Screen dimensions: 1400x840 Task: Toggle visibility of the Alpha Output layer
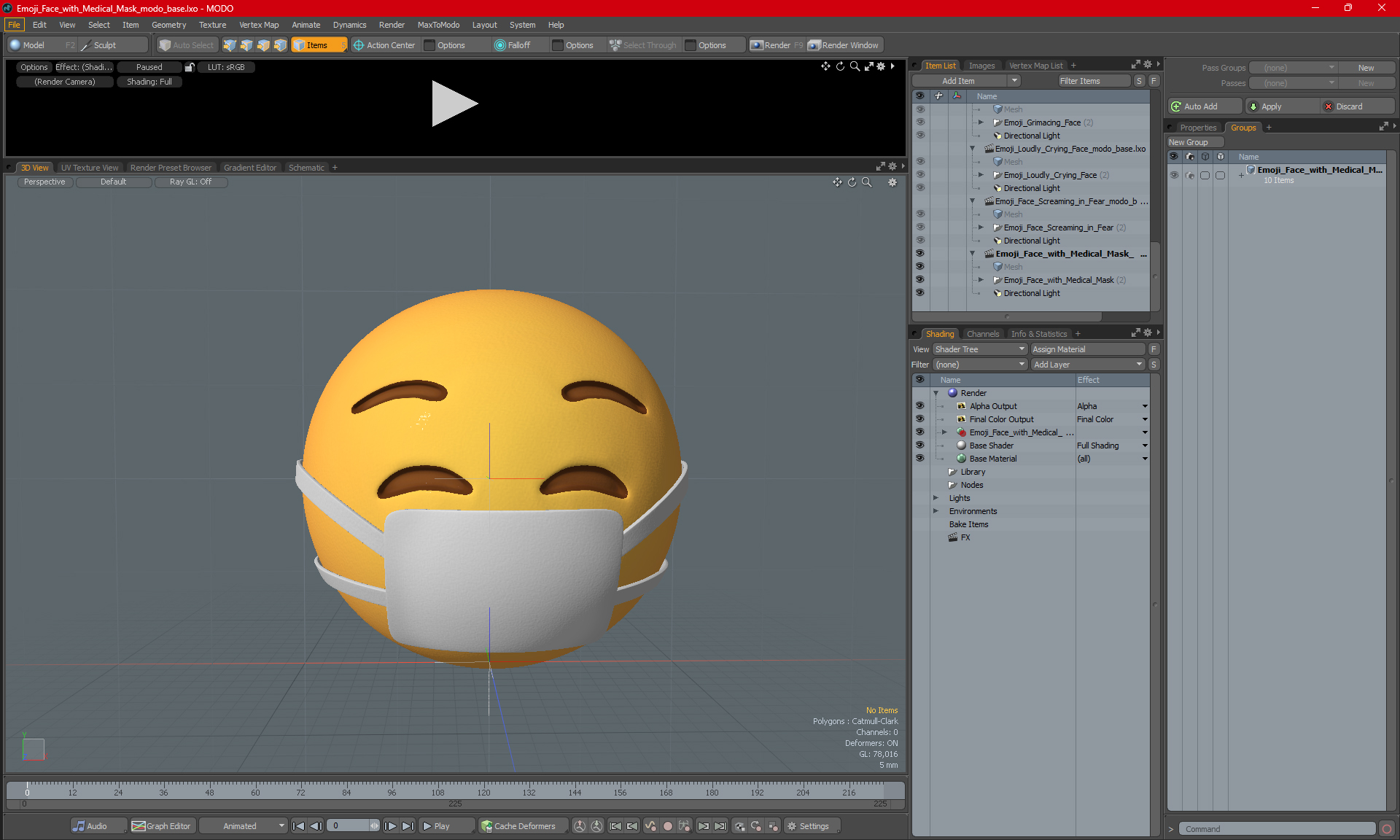click(919, 406)
